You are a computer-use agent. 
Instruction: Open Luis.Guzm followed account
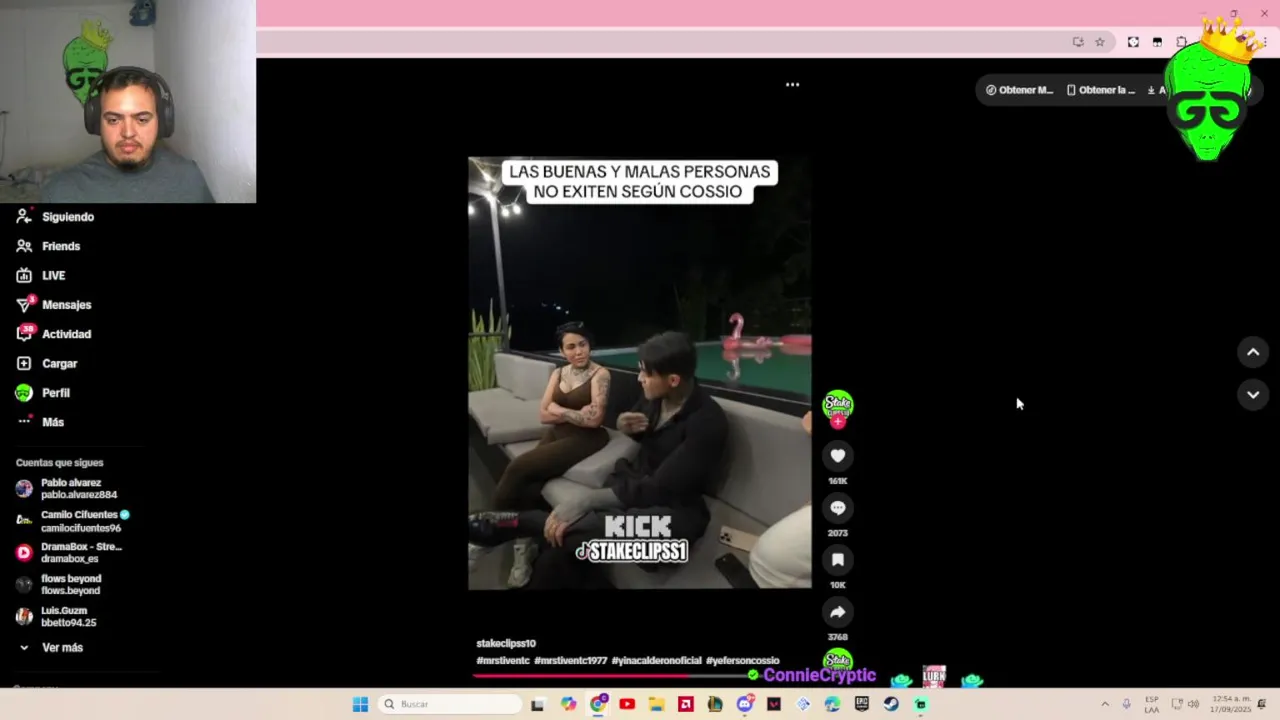57,617
